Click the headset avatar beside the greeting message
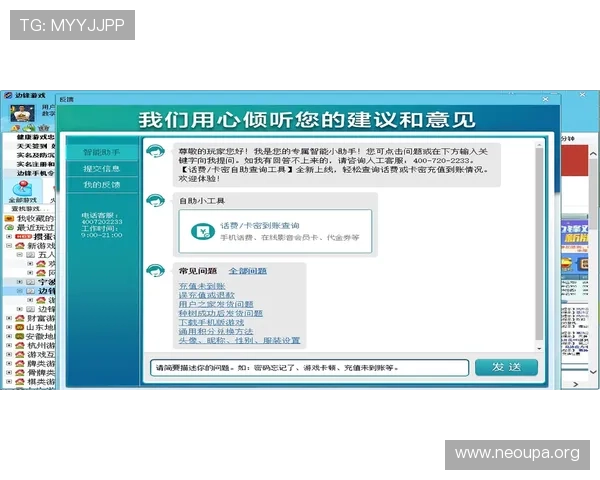Screen dimensions: 600x480 [x=155, y=151]
